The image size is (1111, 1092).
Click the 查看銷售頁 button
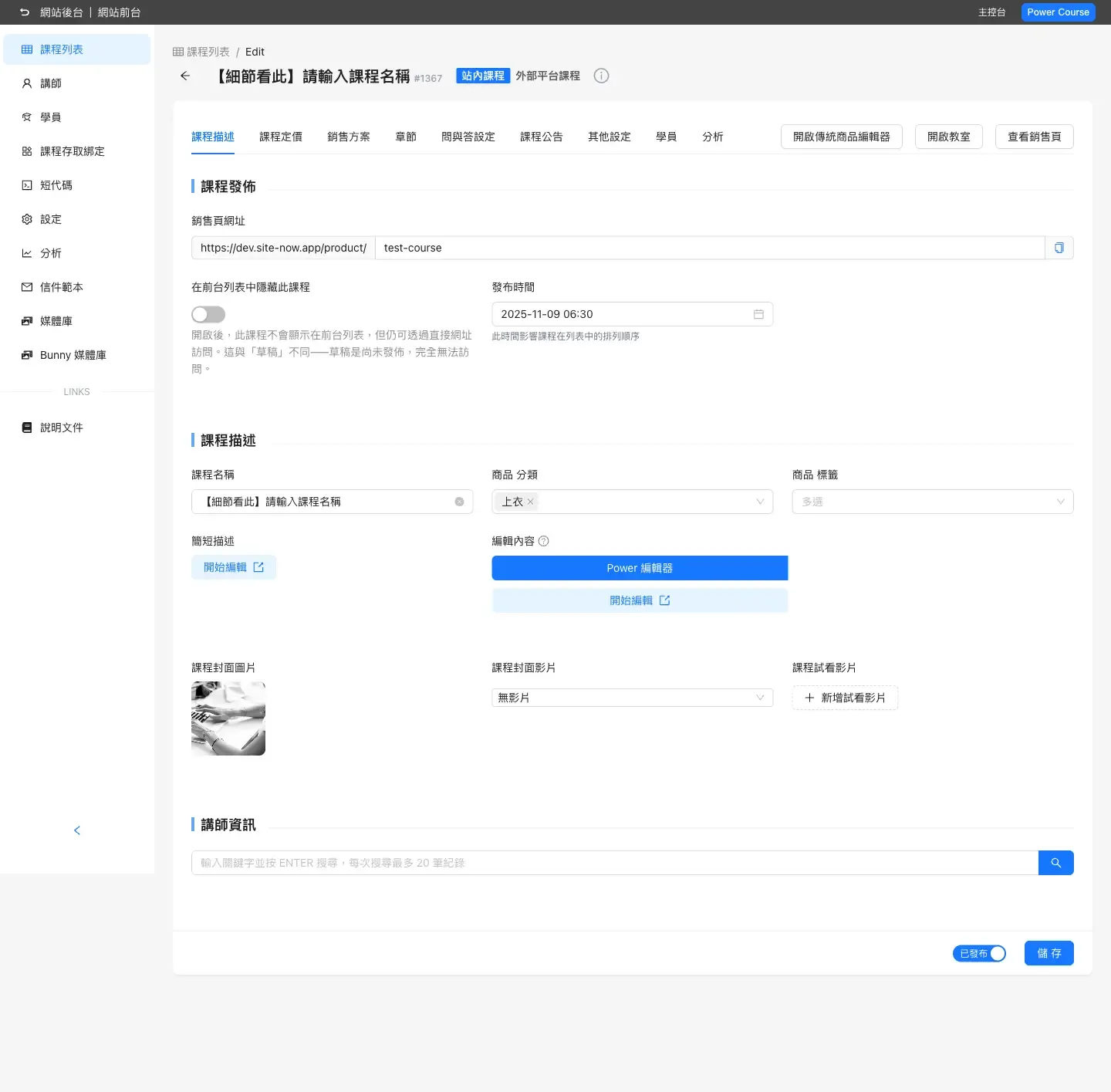(x=1035, y=137)
